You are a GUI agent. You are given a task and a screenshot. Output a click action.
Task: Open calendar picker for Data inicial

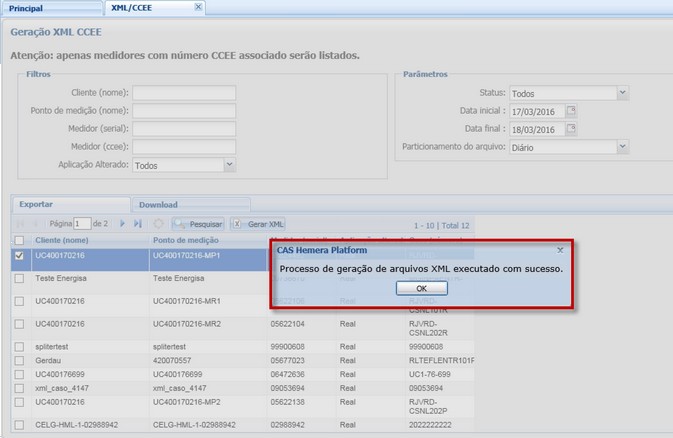click(571, 111)
